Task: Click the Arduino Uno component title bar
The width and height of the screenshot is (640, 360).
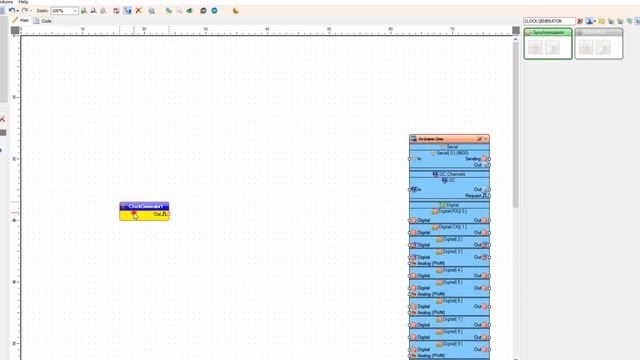Action: click(449, 139)
